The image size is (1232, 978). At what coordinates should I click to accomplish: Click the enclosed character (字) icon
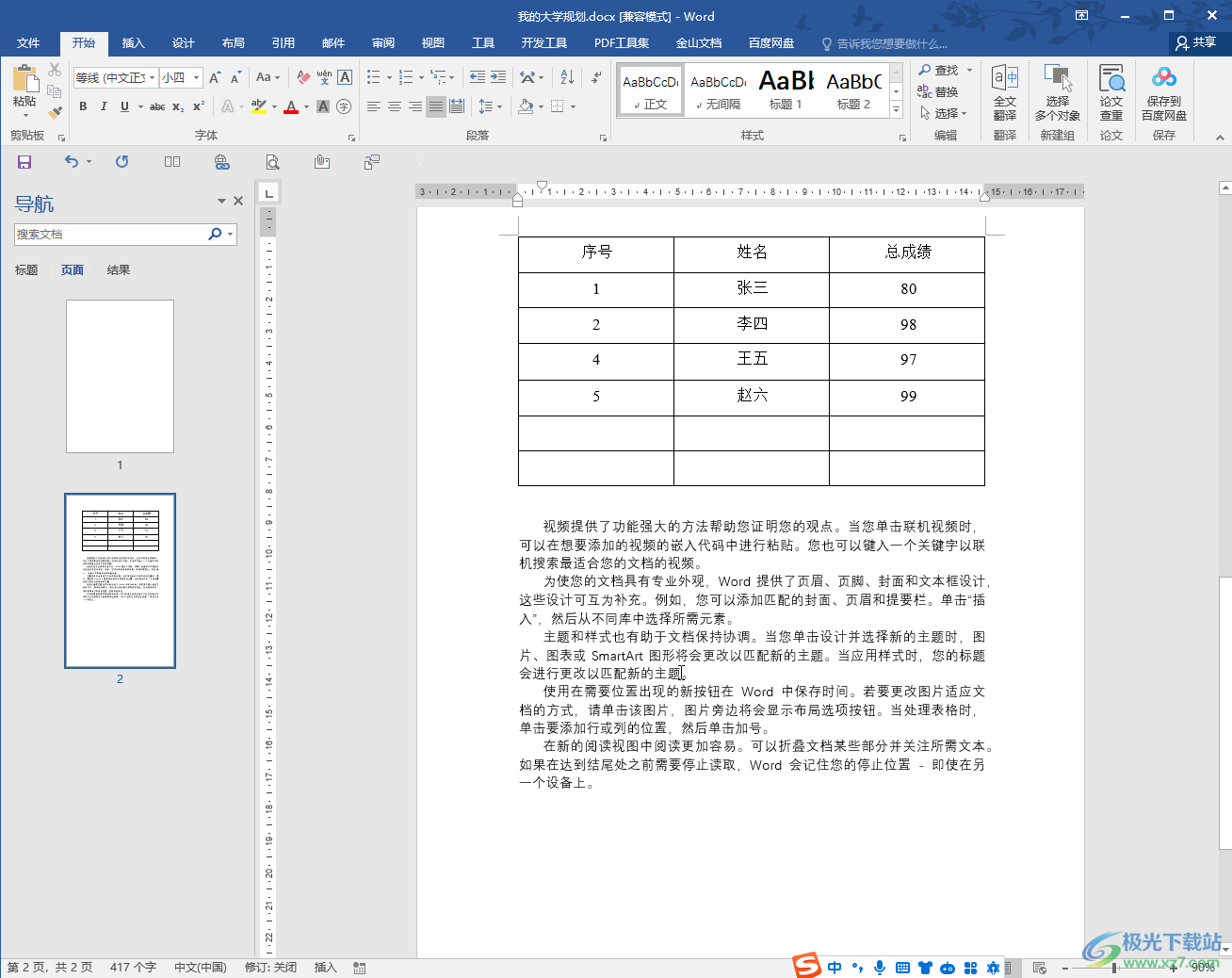coord(344,106)
